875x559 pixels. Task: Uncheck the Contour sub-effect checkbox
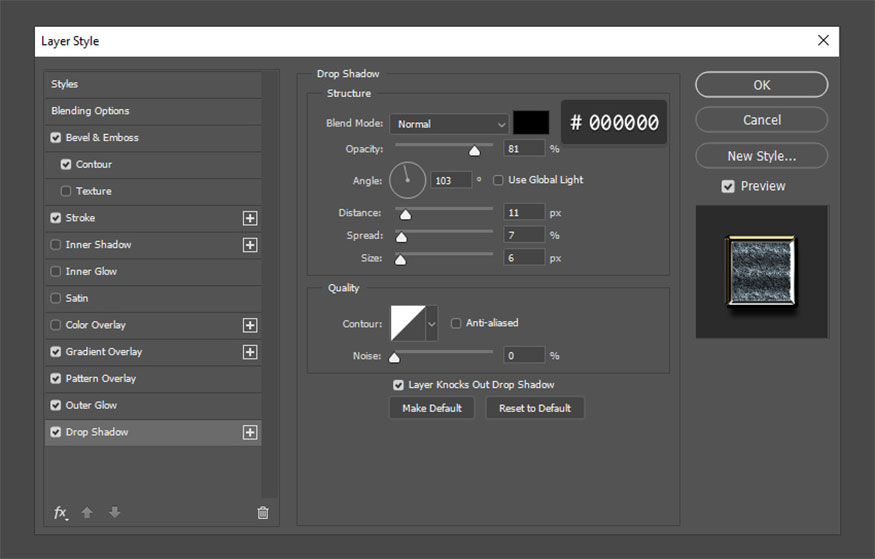point(66,164)
